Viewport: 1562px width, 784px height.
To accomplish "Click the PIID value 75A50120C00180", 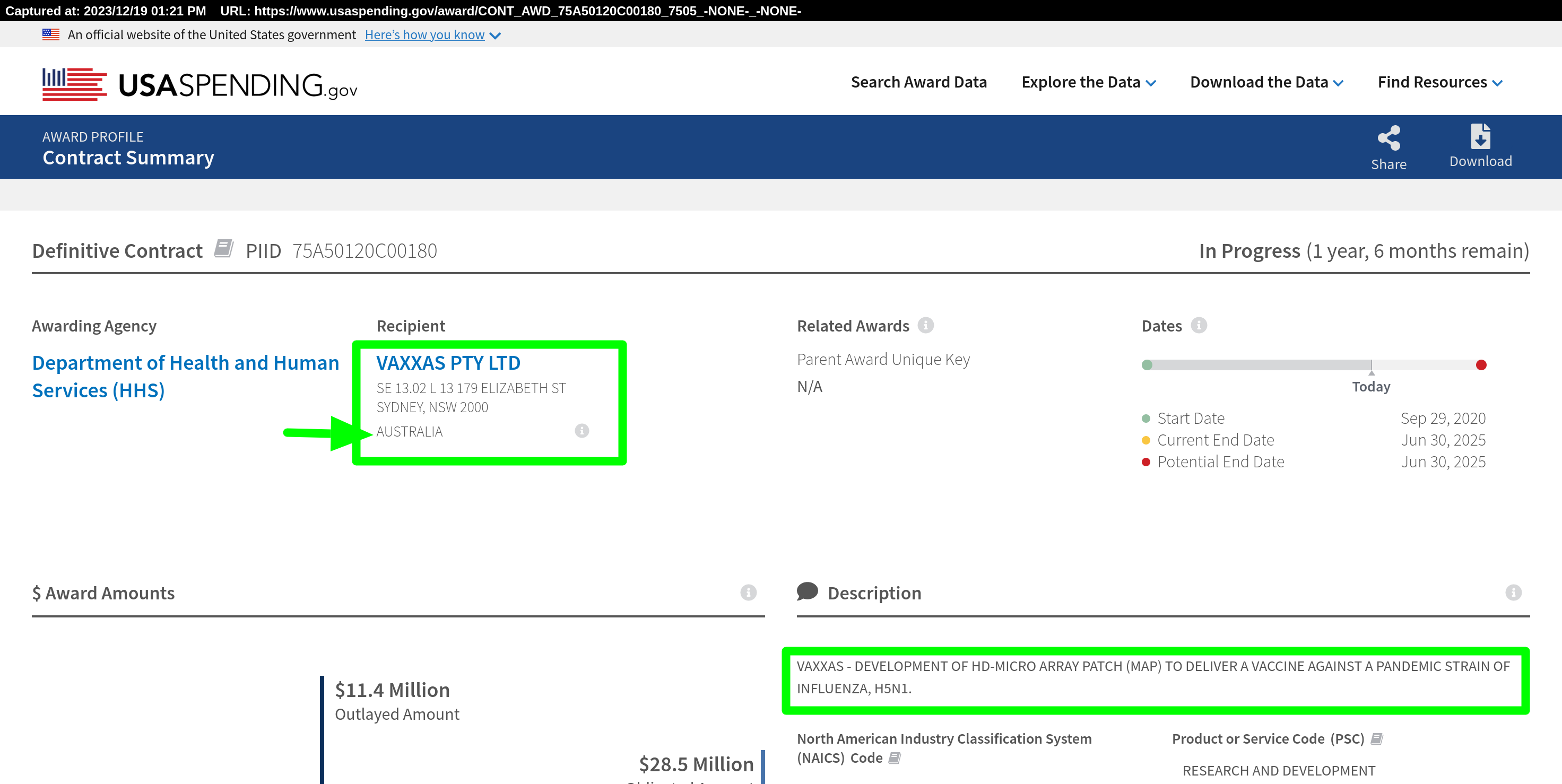I will click(x=365, y=250).
